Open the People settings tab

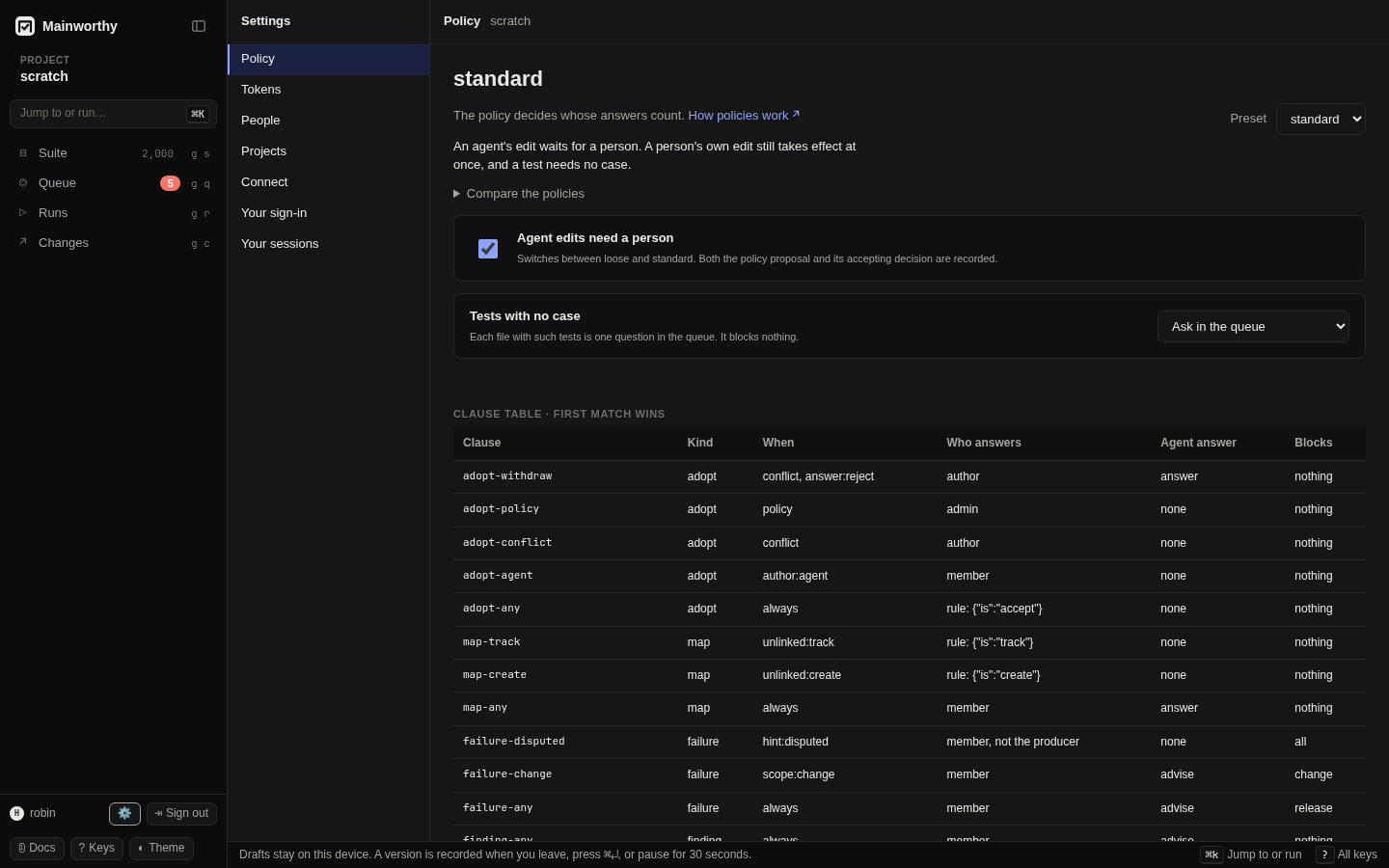329,121
